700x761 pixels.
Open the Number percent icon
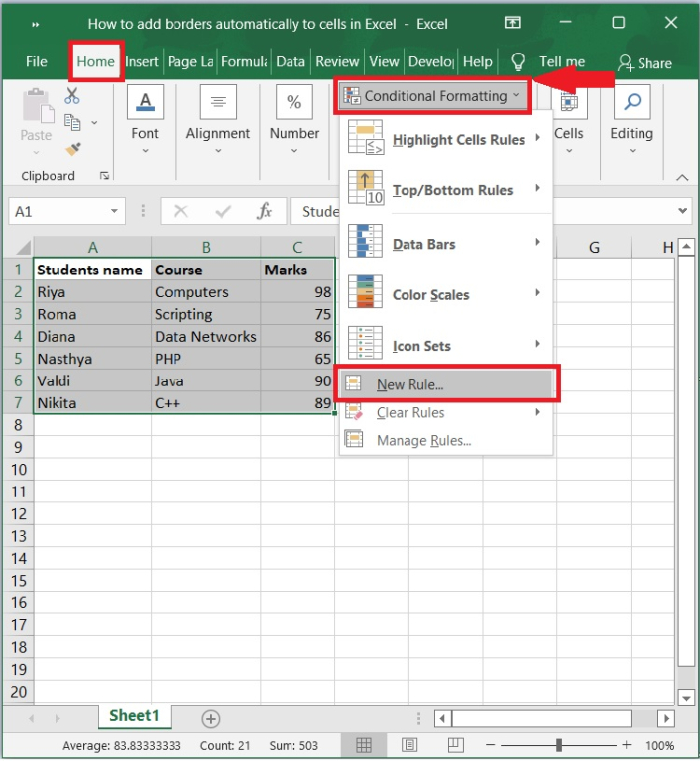pyautogui.click(x=294, y=102)
